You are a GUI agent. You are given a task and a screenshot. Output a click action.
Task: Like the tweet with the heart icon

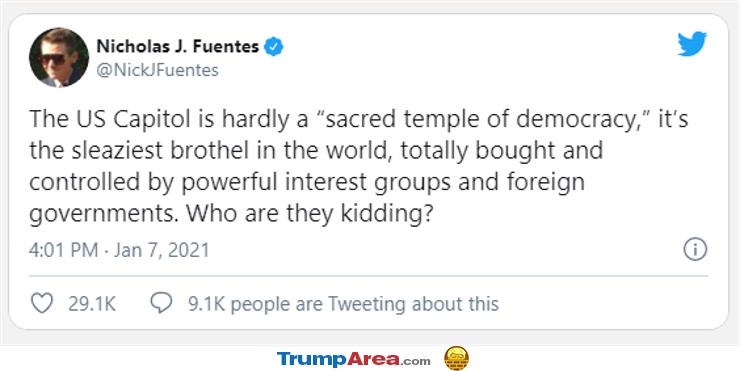tap(42, 304)
